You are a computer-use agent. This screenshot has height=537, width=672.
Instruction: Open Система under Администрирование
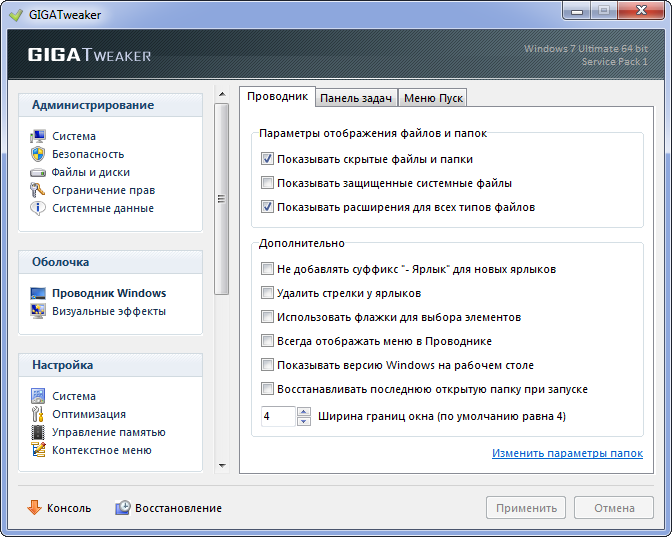coord(74,136)
